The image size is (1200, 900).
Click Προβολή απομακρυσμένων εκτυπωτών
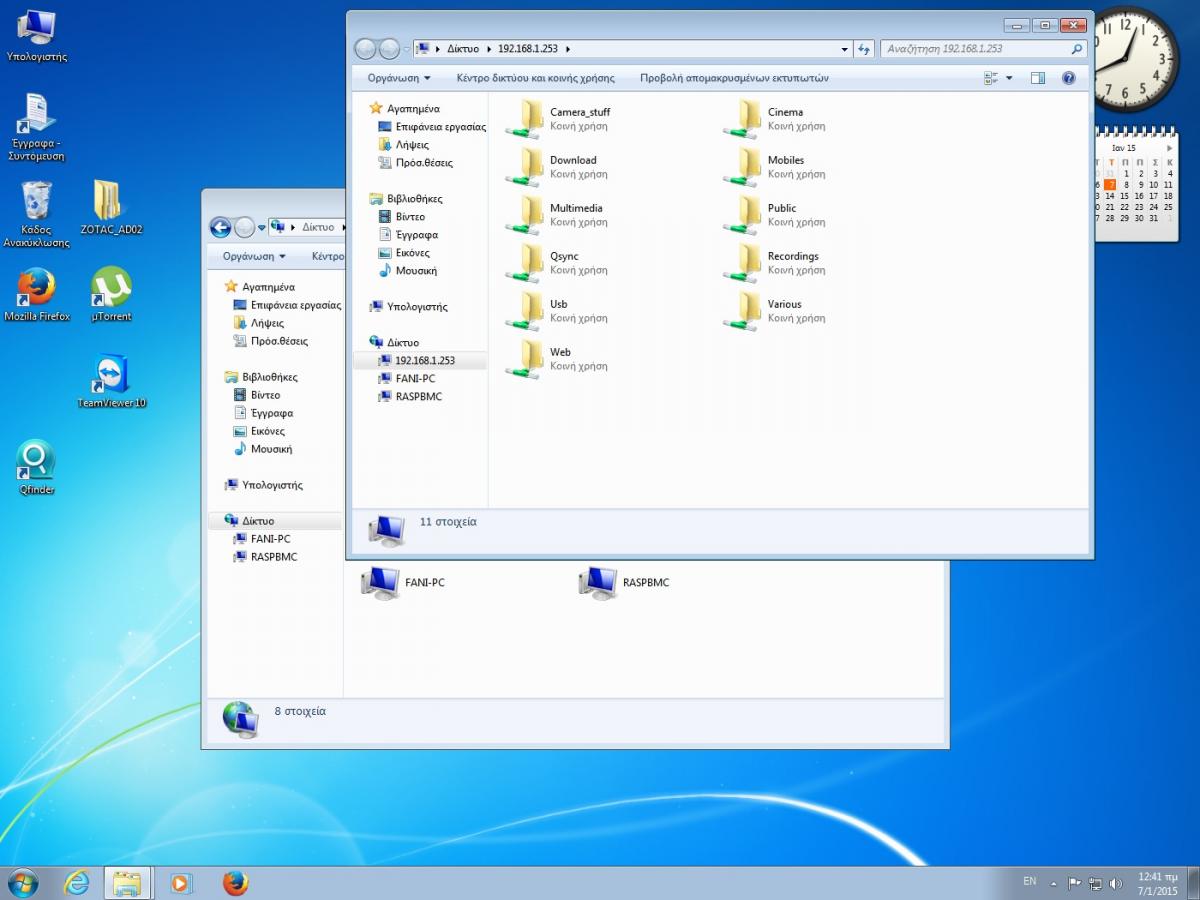click(x=734, y=78)
